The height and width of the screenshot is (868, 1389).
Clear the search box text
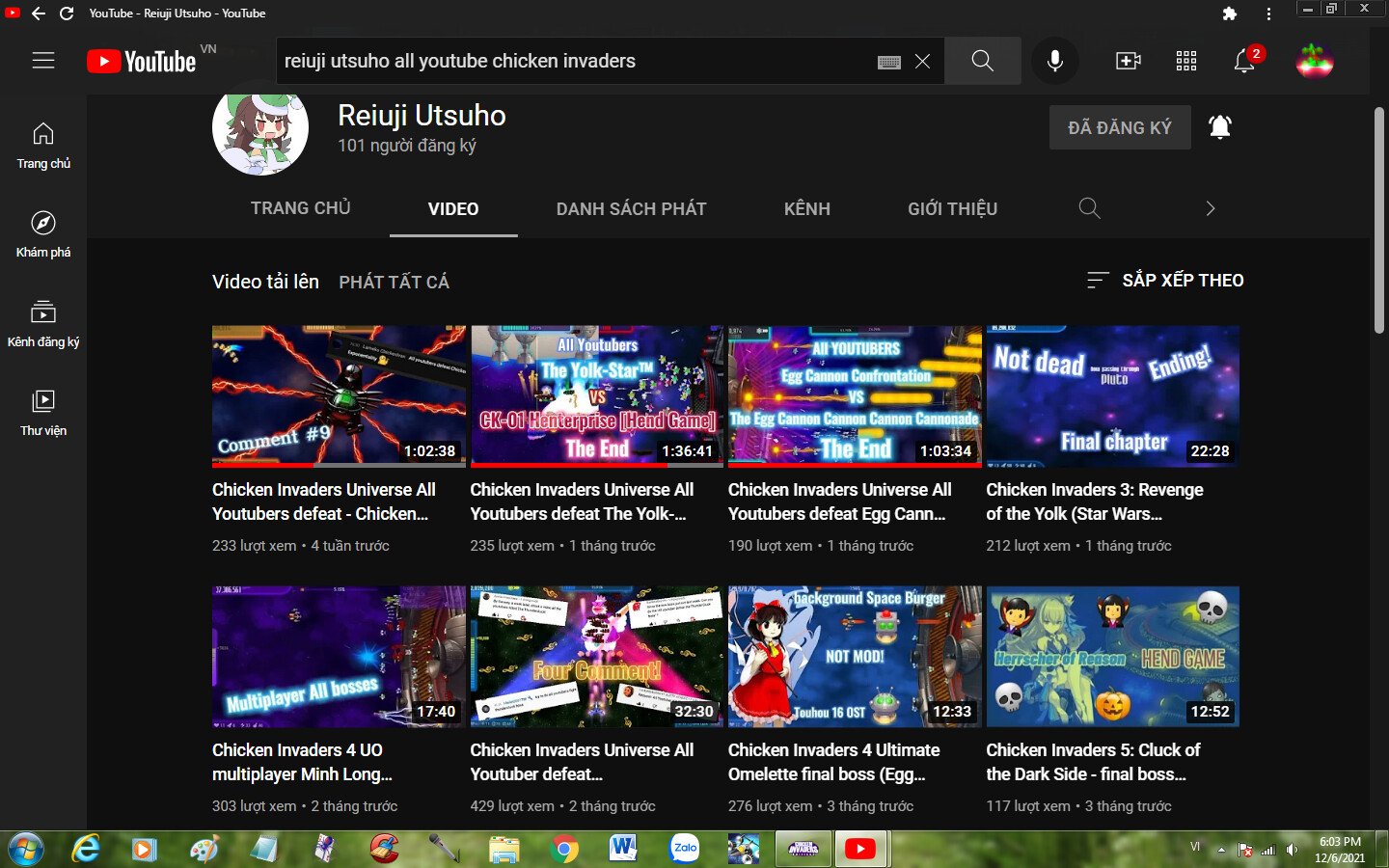(923, 61)
